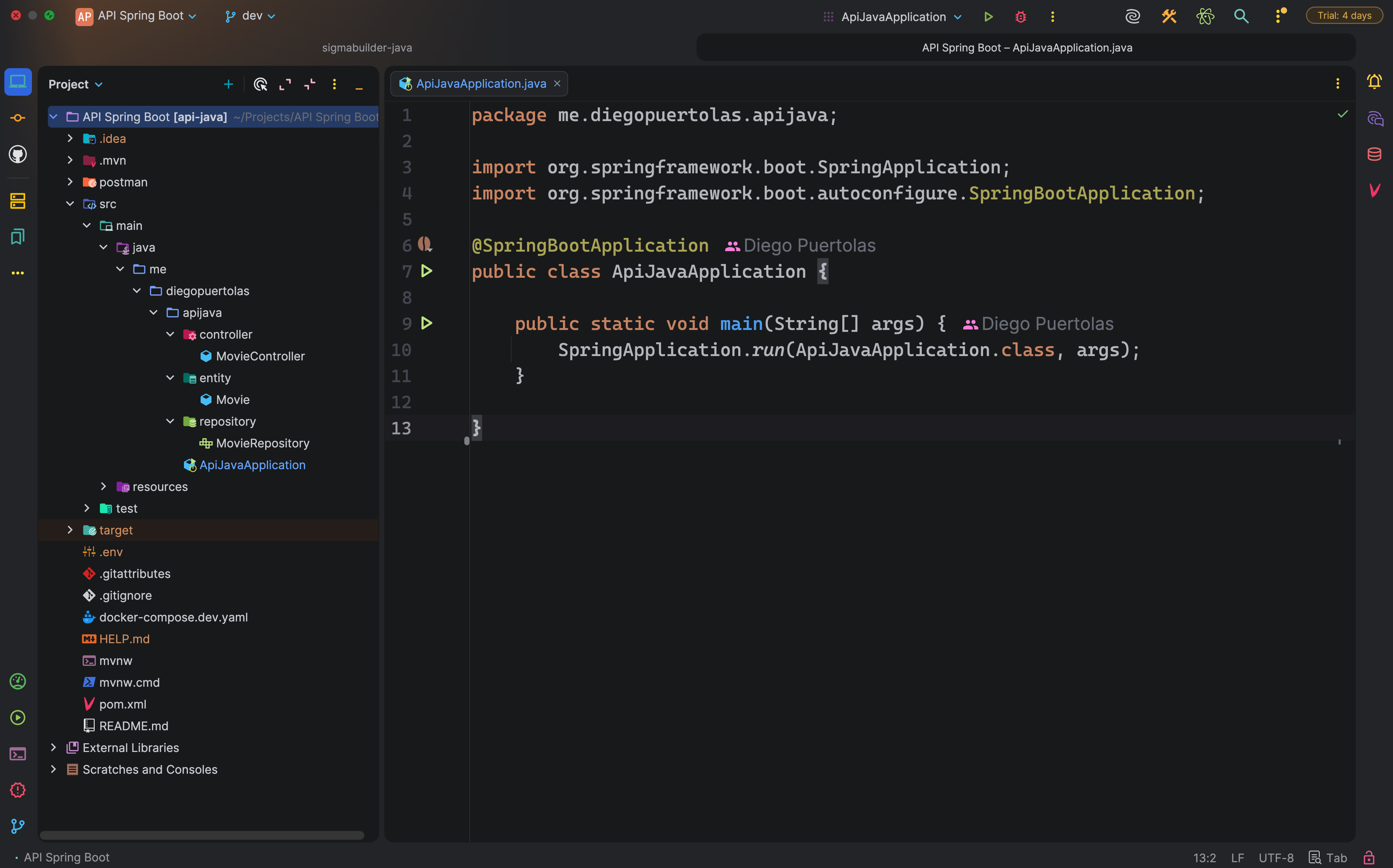The height and width of the screenshot is (868, 1393).
Task: Click the UTF-8 encoding widget
Action: point(1276,858)
